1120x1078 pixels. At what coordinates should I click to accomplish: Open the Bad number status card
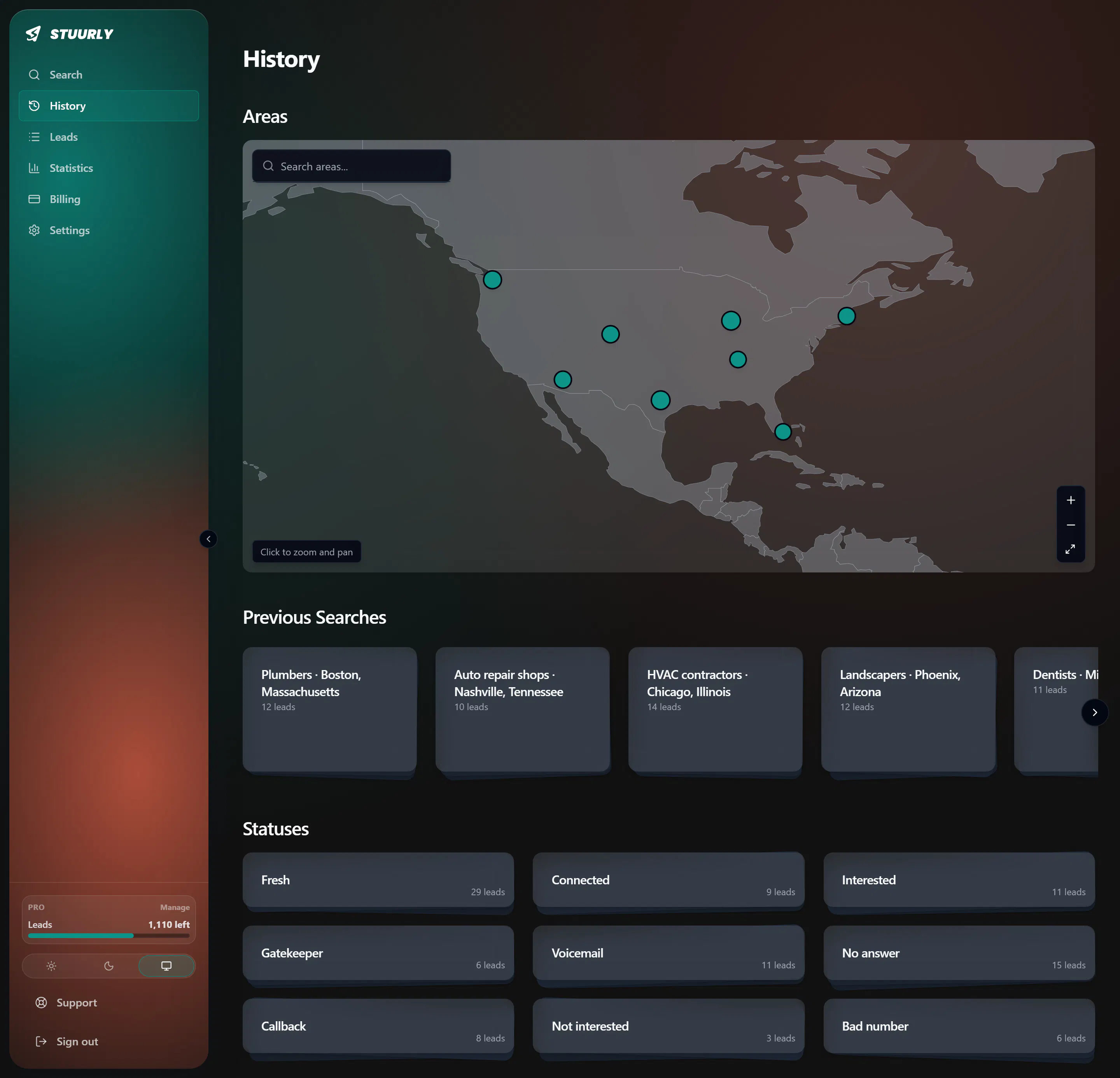coord(959,1026)
